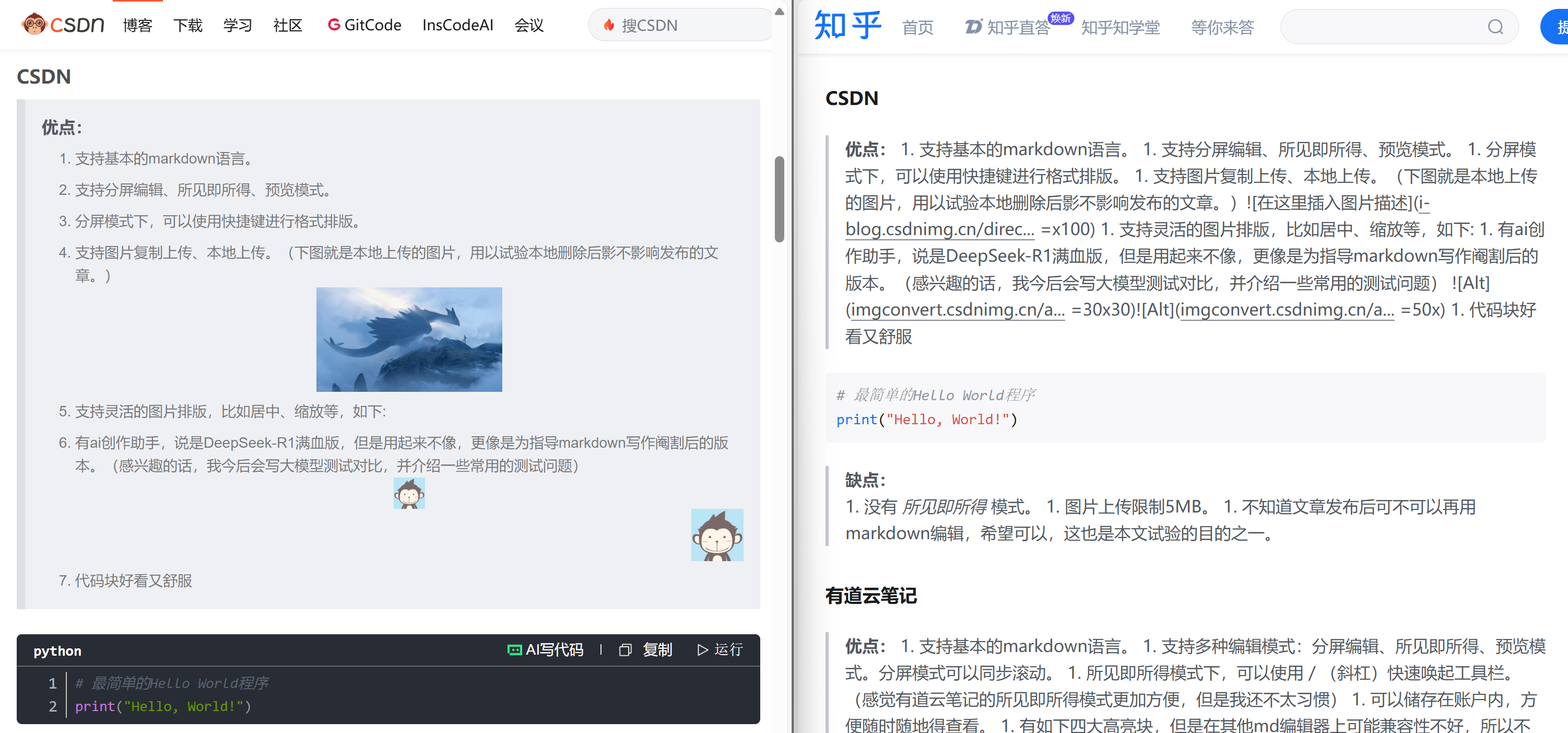
Task: Click the flame icon in CSDN search
Action: [609, 25]
